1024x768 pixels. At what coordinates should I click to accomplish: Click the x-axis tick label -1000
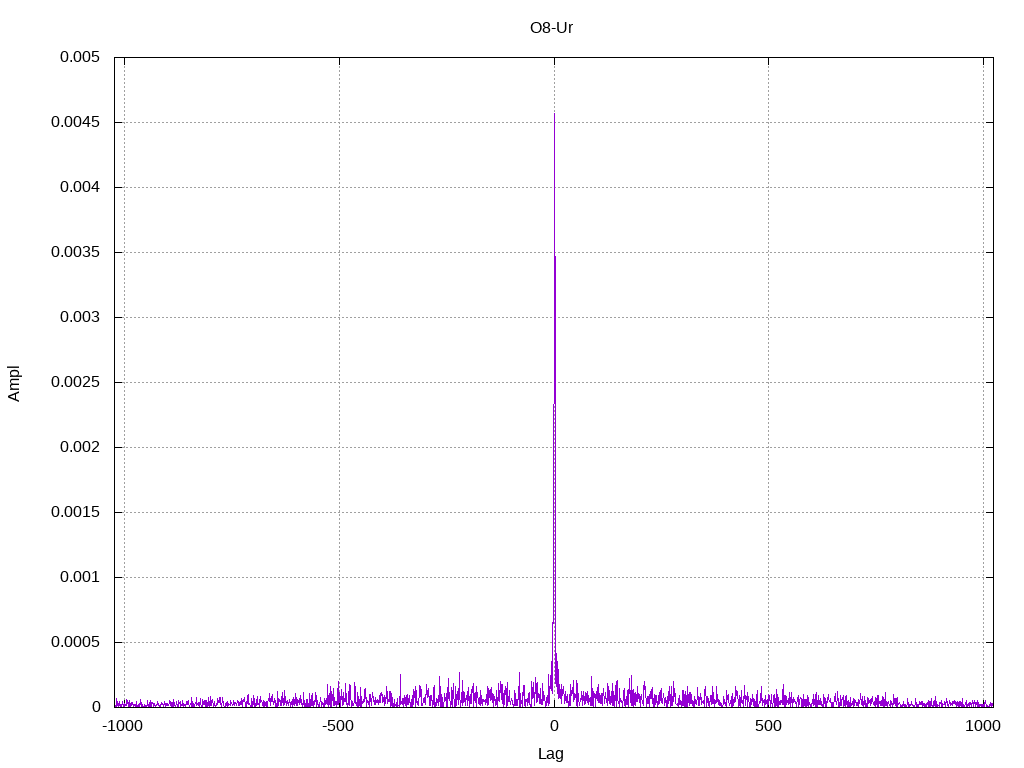pos(122,726)
